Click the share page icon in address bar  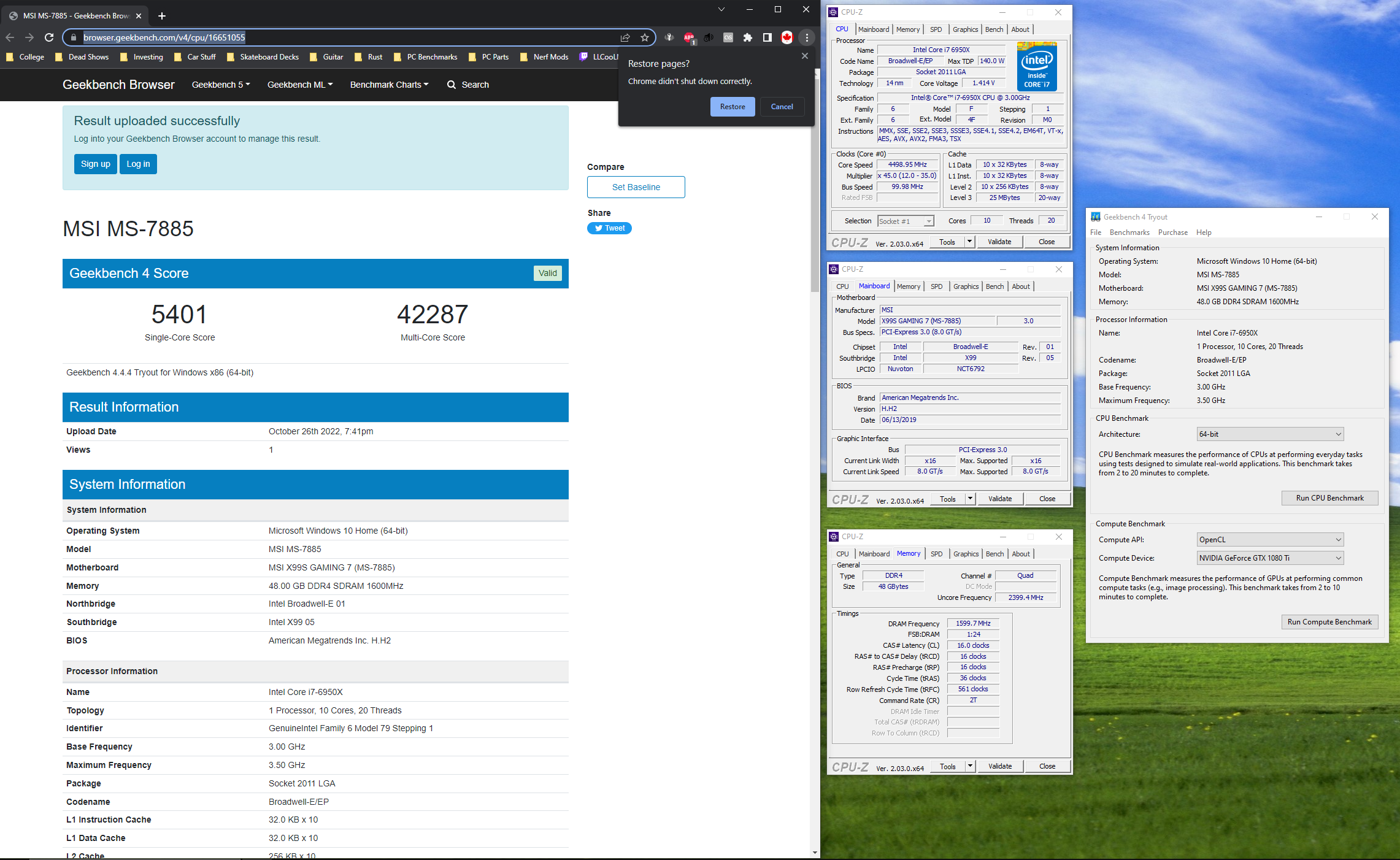click(625, 37)
